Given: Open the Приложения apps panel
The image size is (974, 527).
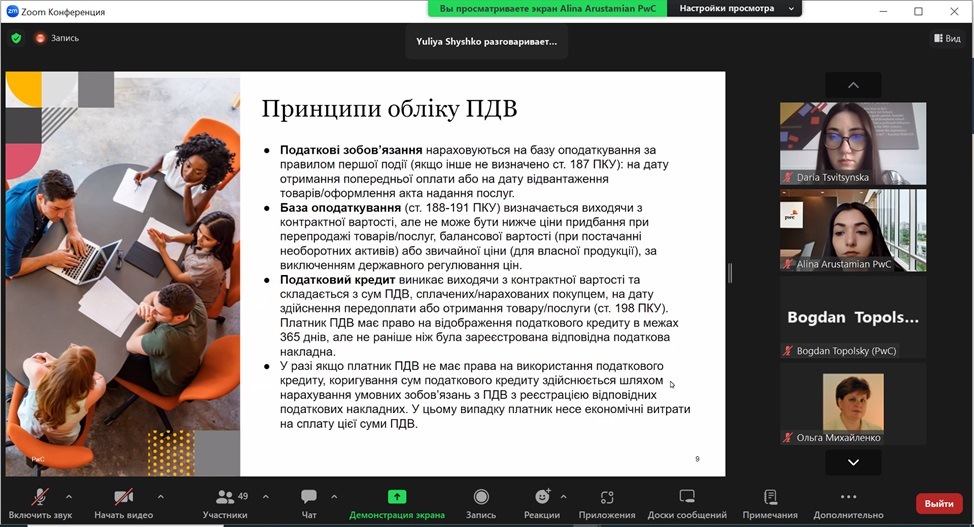Looking at the screenshot, I should (607, 503).
